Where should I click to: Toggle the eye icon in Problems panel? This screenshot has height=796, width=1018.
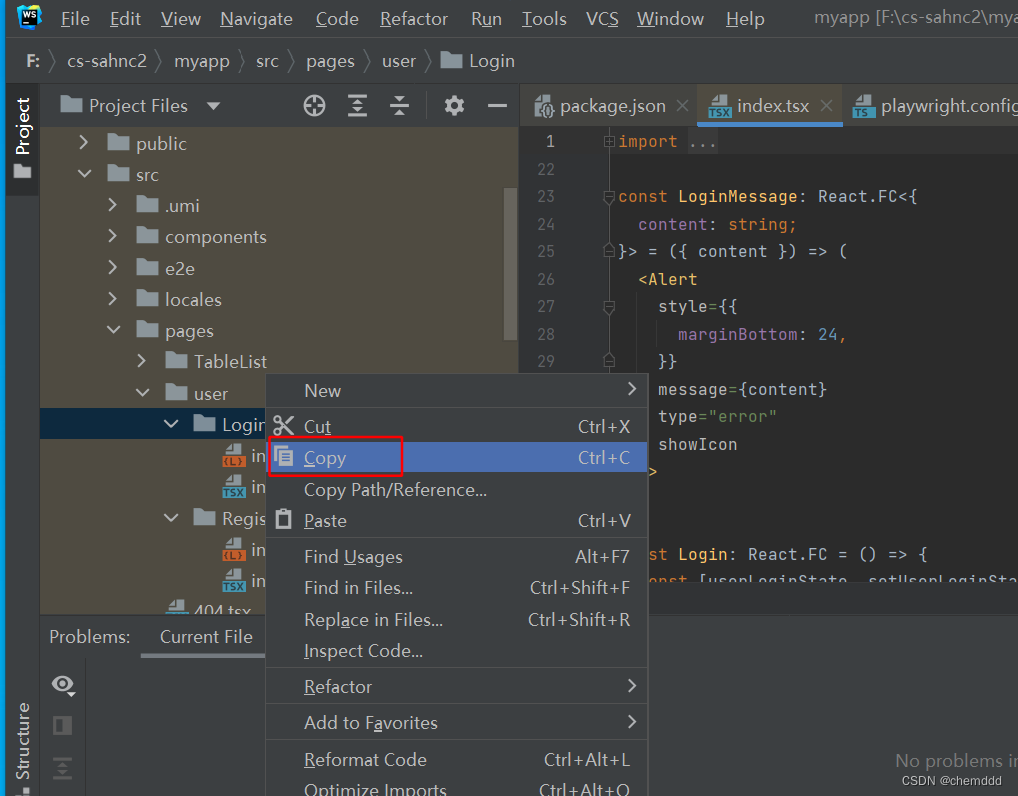point(63,685)
